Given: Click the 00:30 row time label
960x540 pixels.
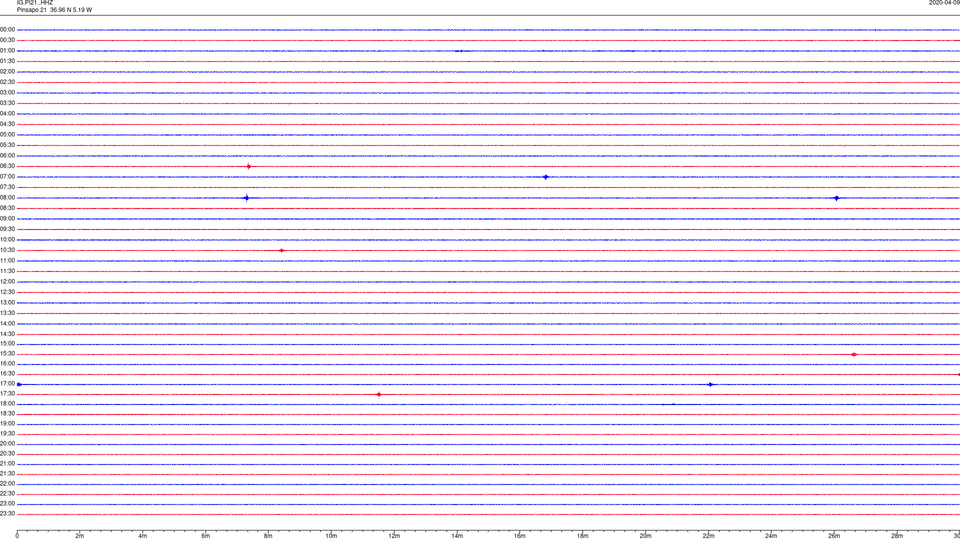Looking at the screenshot, I should 7,40.
